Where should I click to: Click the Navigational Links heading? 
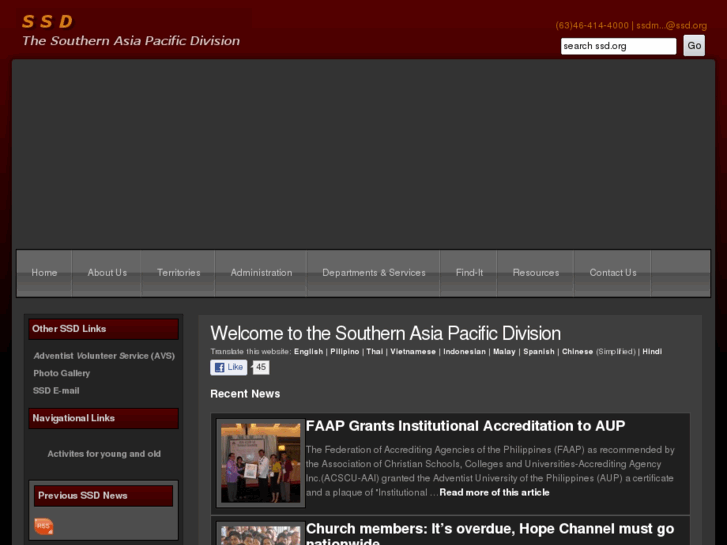[103, 418]
